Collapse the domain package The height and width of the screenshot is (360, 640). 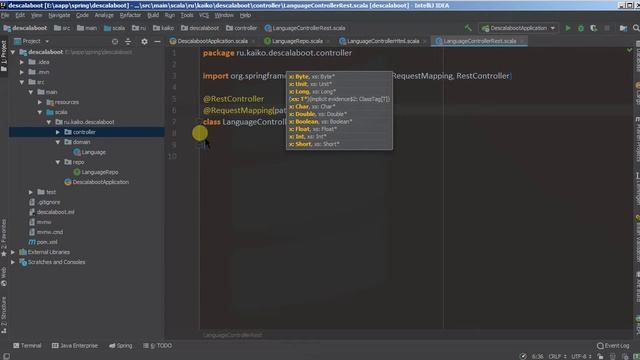click(58, 142)
